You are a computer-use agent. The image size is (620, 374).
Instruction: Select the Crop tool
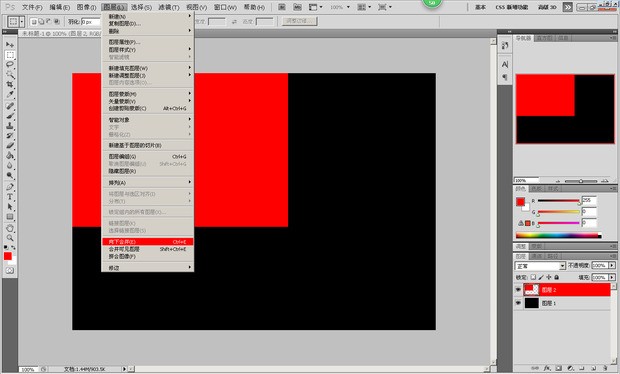click(x=10, y=85)
